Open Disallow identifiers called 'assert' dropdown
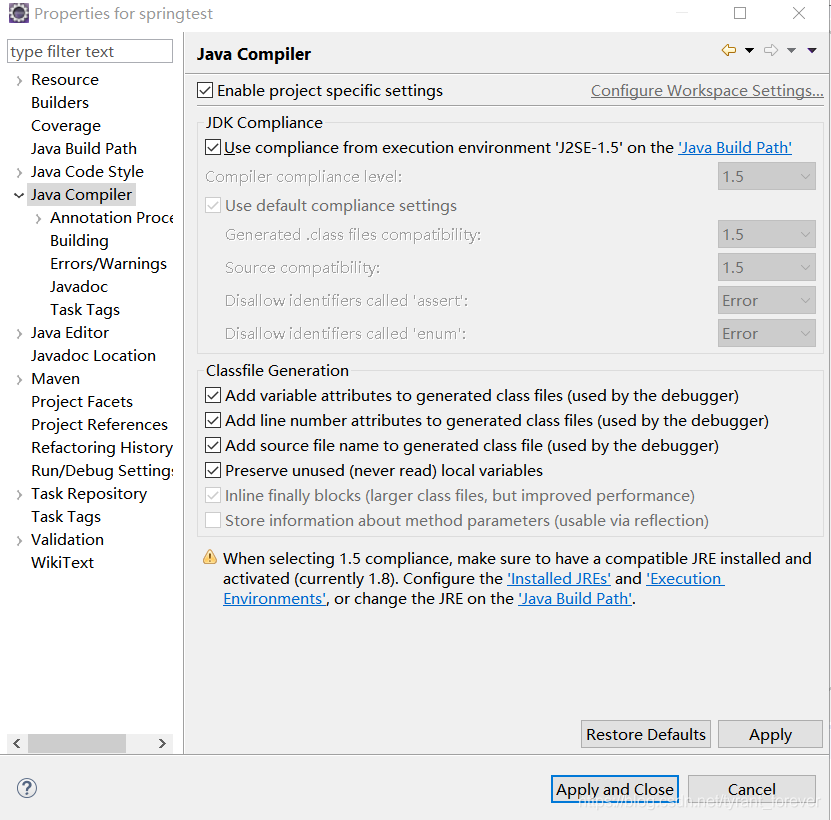The height and width of the screenshot is (820, 831). click(766, 301)
